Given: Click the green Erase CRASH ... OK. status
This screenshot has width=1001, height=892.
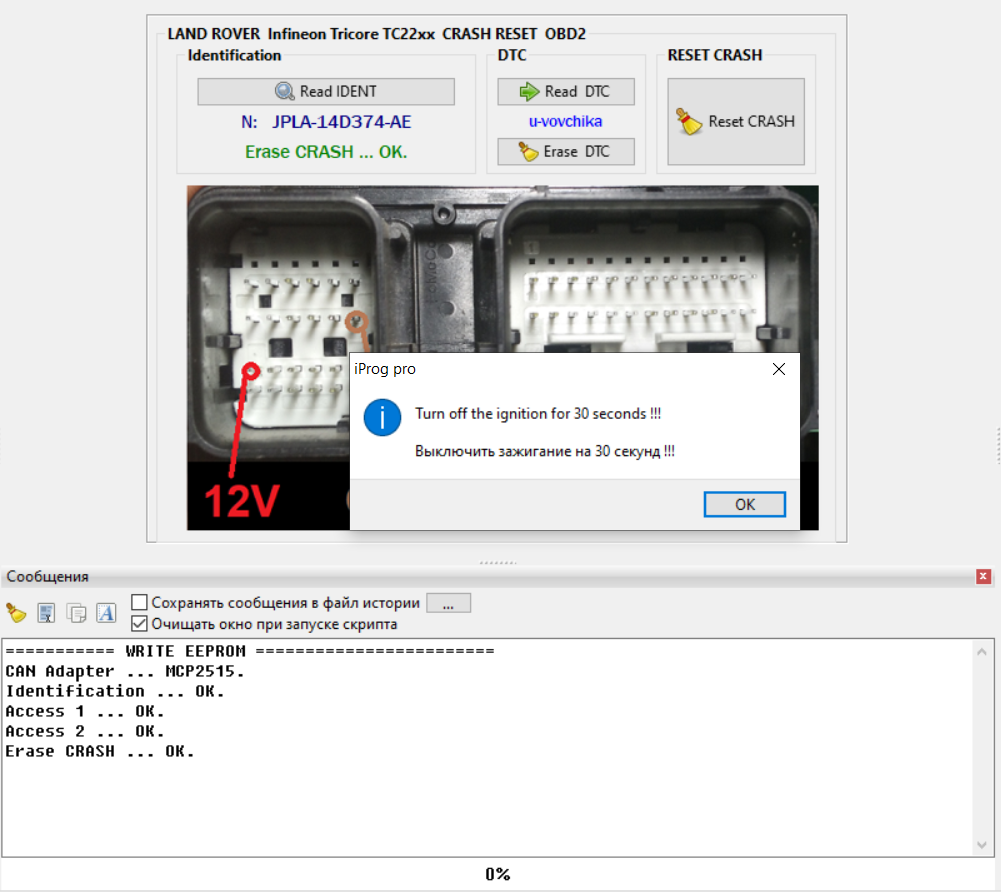Looking at the screenshot, I should point(326,152).
